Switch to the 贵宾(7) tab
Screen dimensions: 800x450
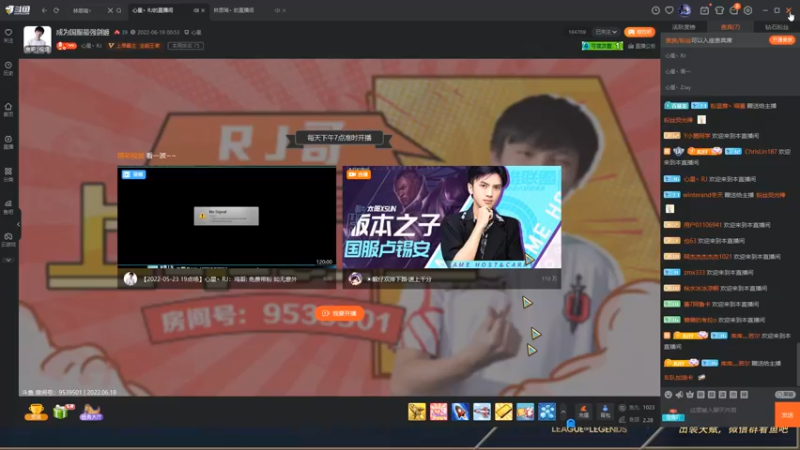[x=730, y=27]
